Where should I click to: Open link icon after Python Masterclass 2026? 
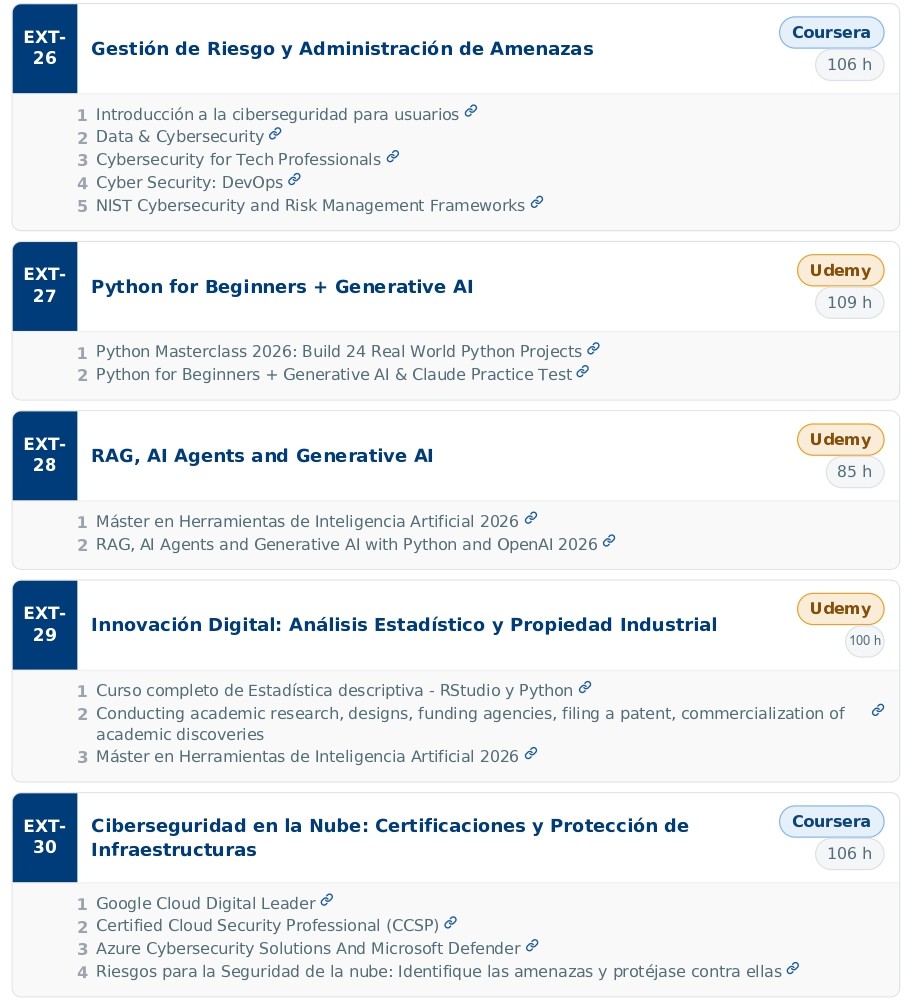[593, 348]
